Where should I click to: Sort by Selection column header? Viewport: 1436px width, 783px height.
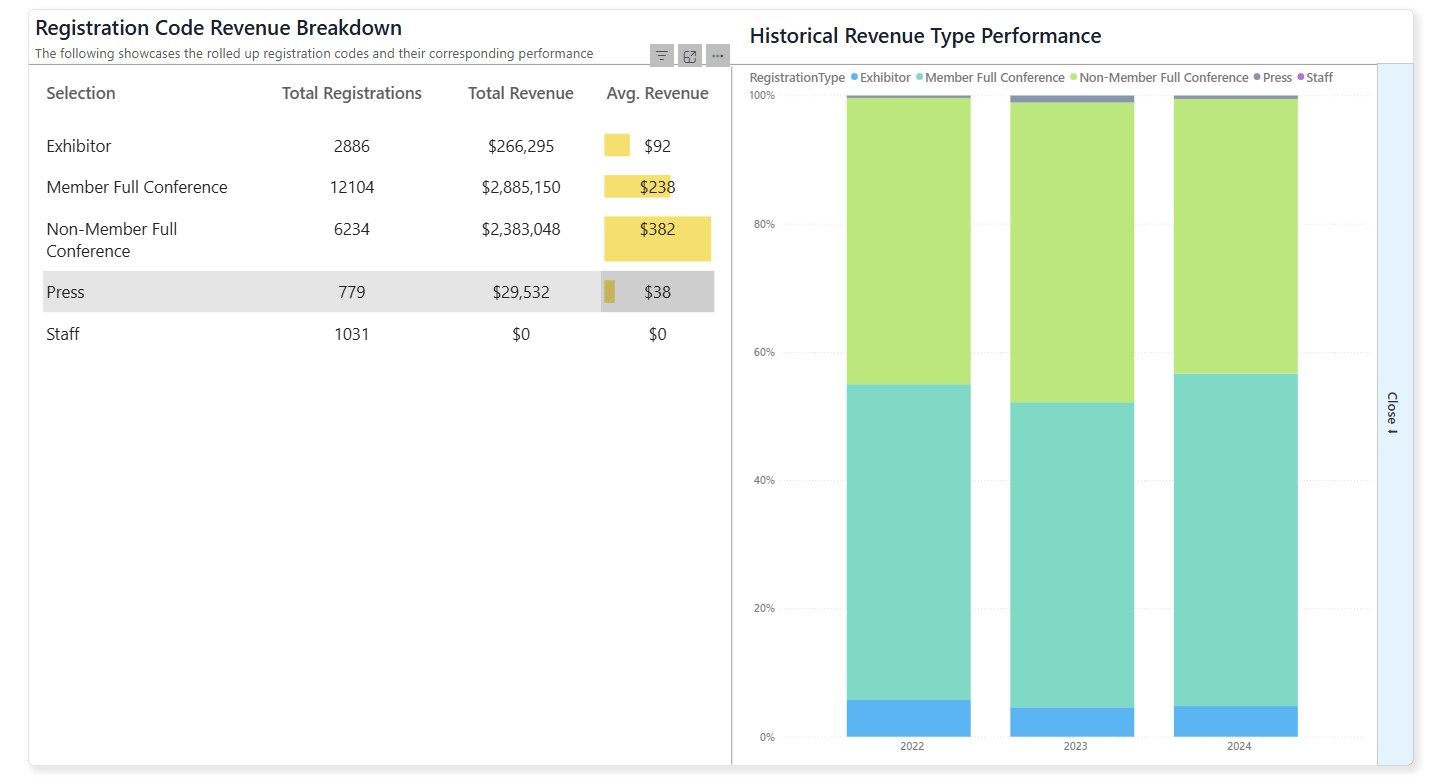[x=81, y=94]
